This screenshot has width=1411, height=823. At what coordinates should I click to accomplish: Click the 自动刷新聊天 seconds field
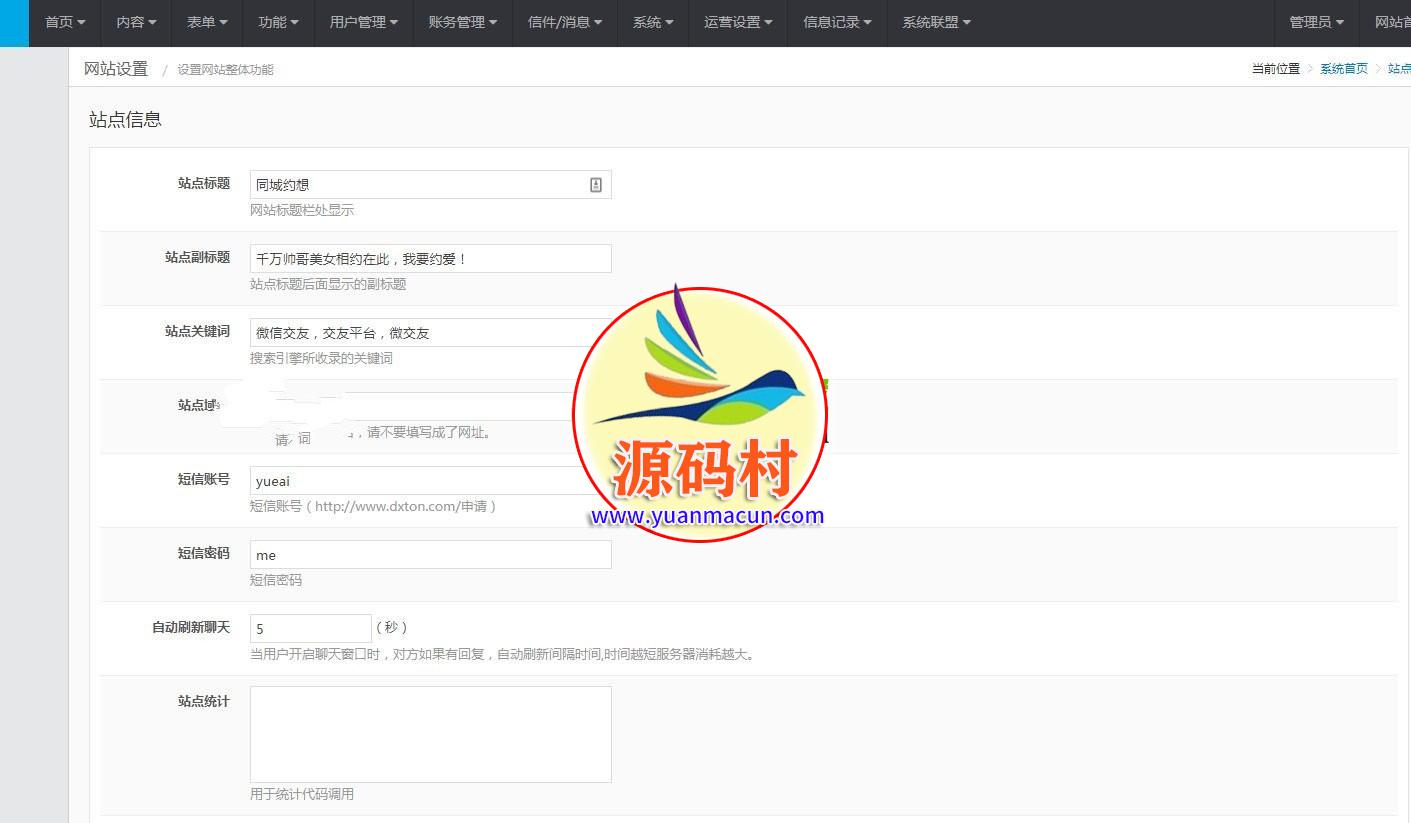[310, 629]
